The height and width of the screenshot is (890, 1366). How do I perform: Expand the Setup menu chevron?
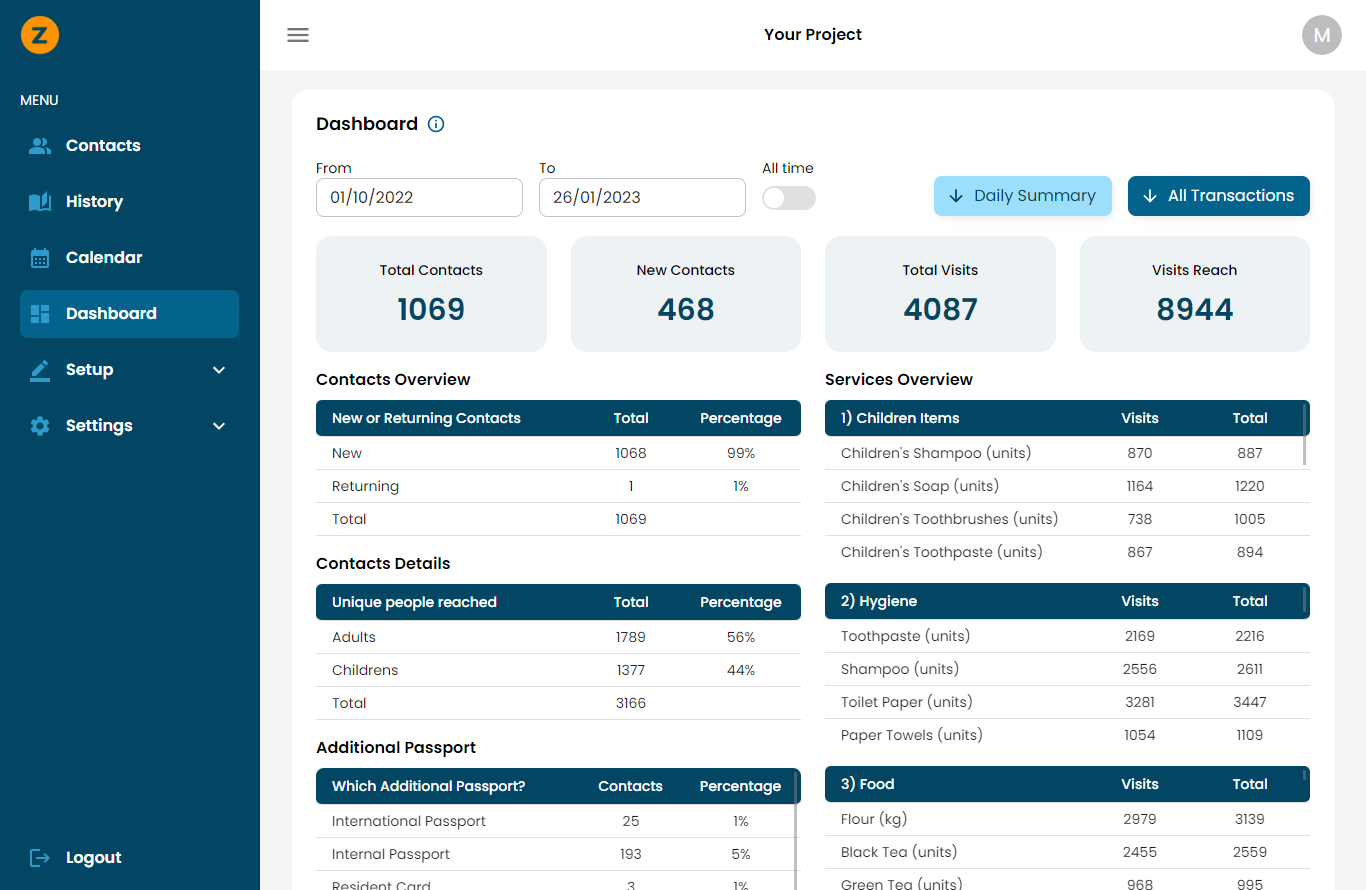point(219,369)
